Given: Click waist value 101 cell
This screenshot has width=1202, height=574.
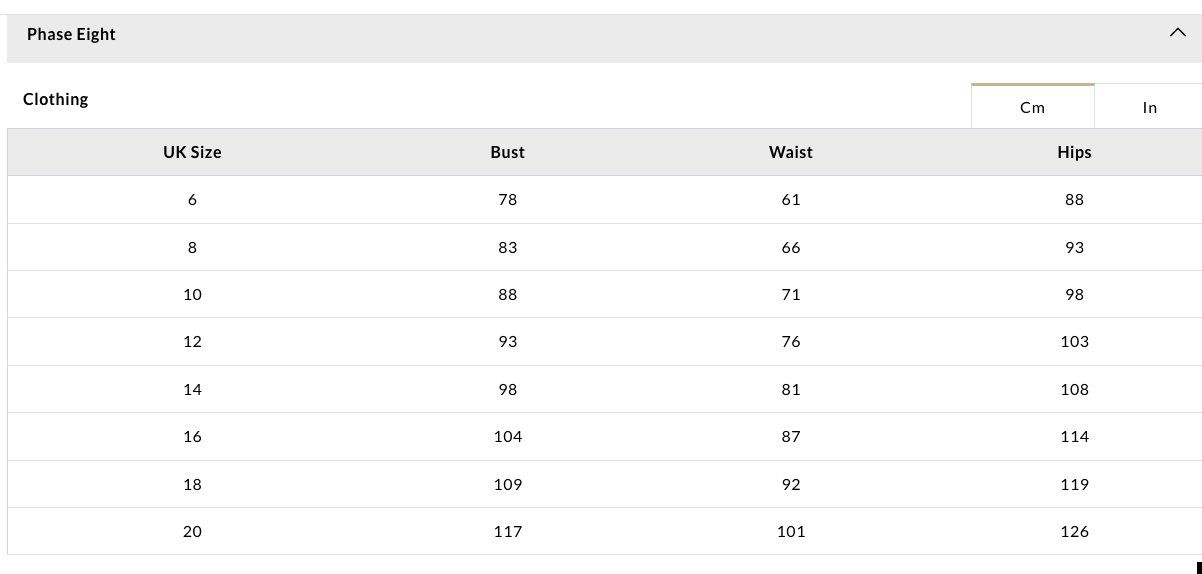Looking at the screenshot, I should (x=790, y=531).
